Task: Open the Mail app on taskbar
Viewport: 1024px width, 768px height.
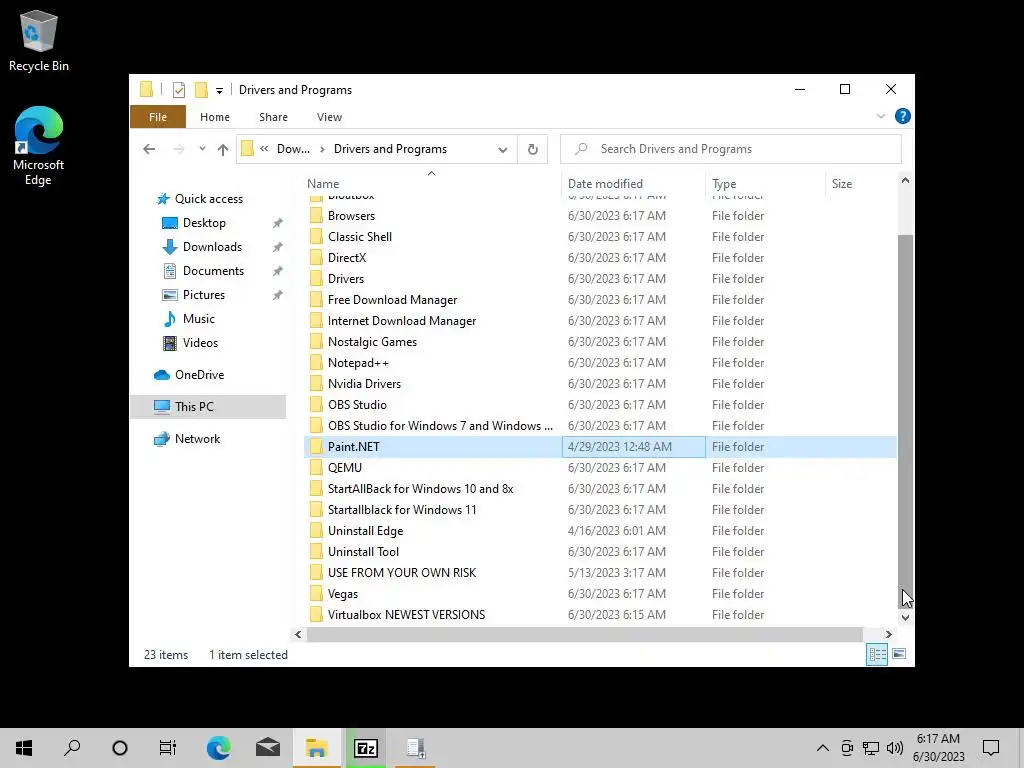Action: coord(268,748)
